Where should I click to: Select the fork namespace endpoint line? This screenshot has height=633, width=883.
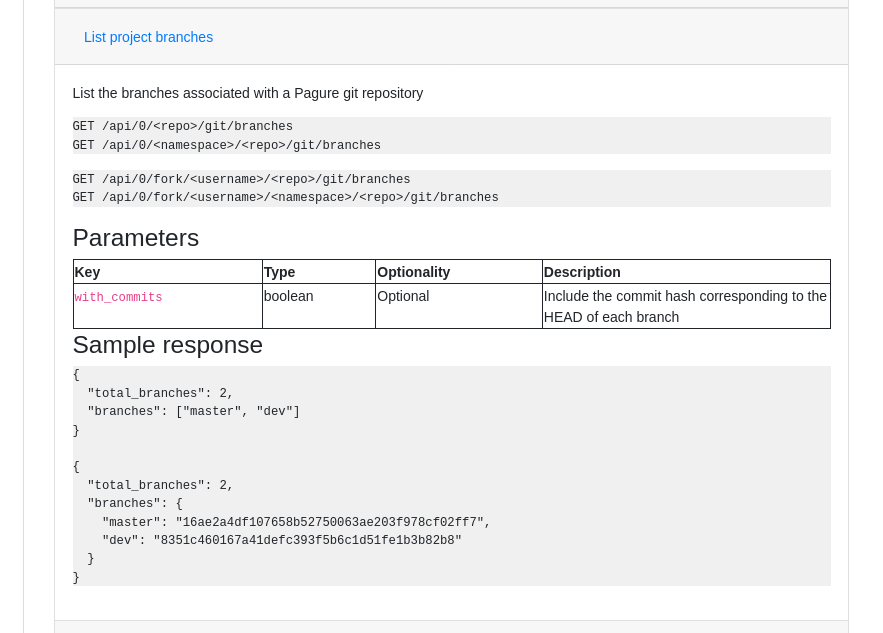click(x=286, y=198)
